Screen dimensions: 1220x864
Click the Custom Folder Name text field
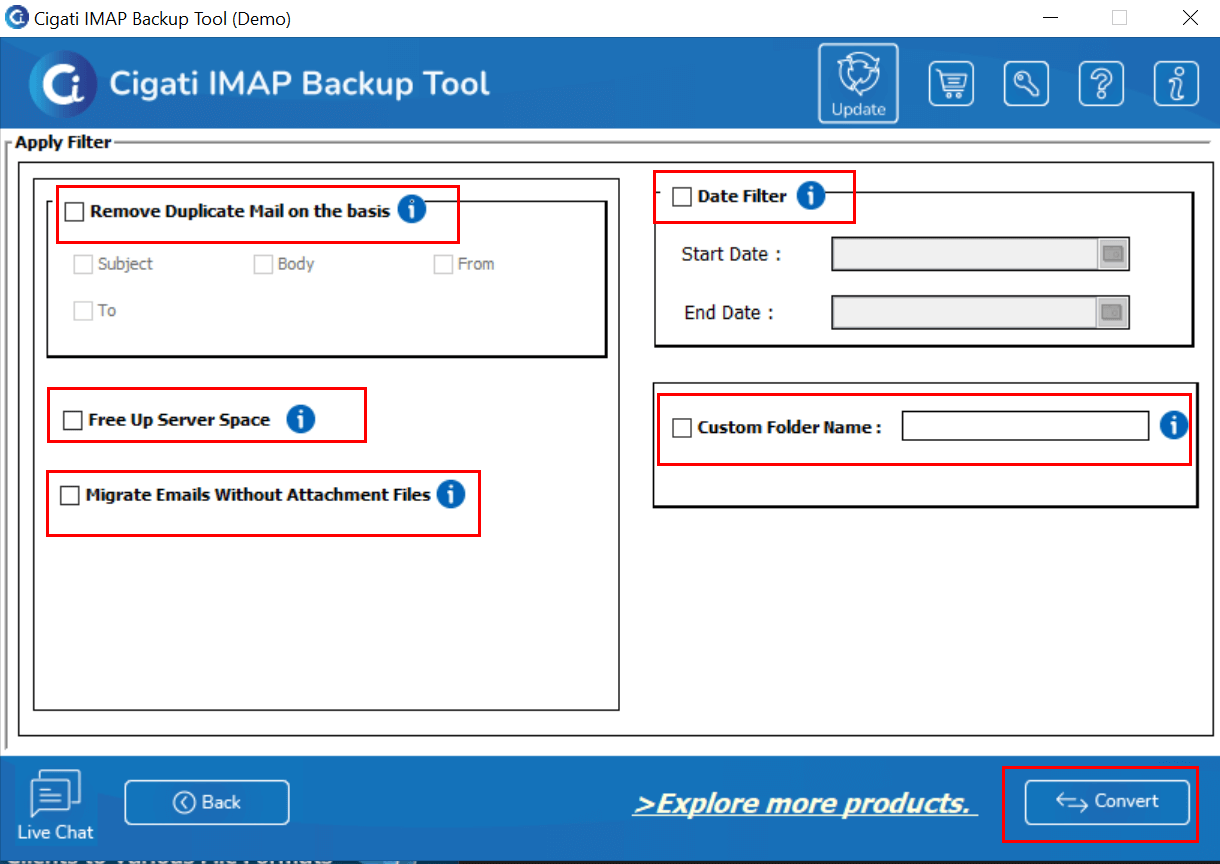1026,426
